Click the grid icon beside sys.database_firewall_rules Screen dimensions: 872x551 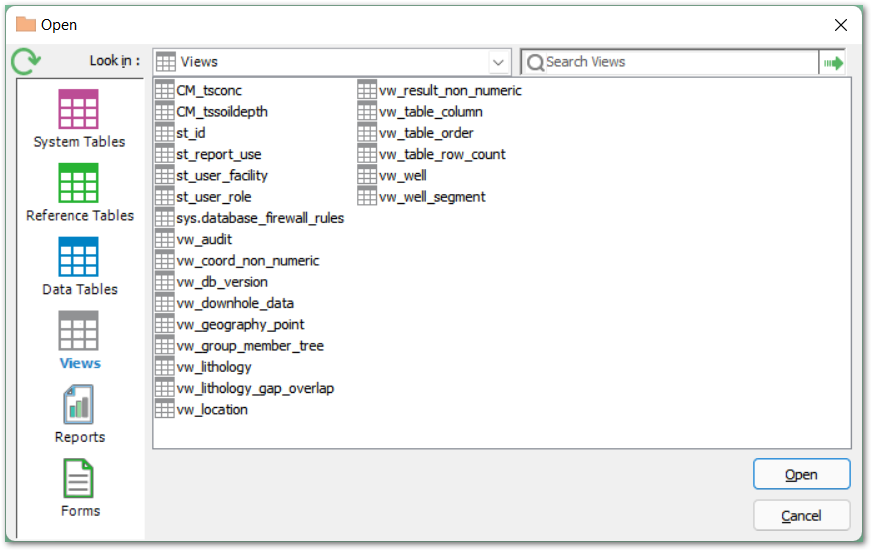coord(165,218)
